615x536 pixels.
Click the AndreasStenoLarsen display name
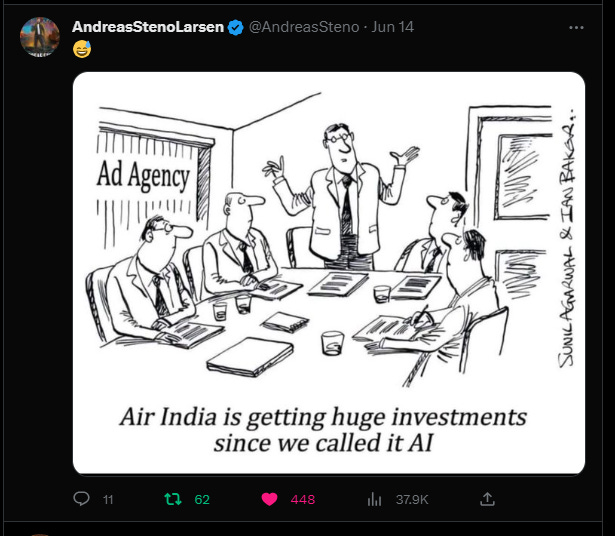point(148,27)
